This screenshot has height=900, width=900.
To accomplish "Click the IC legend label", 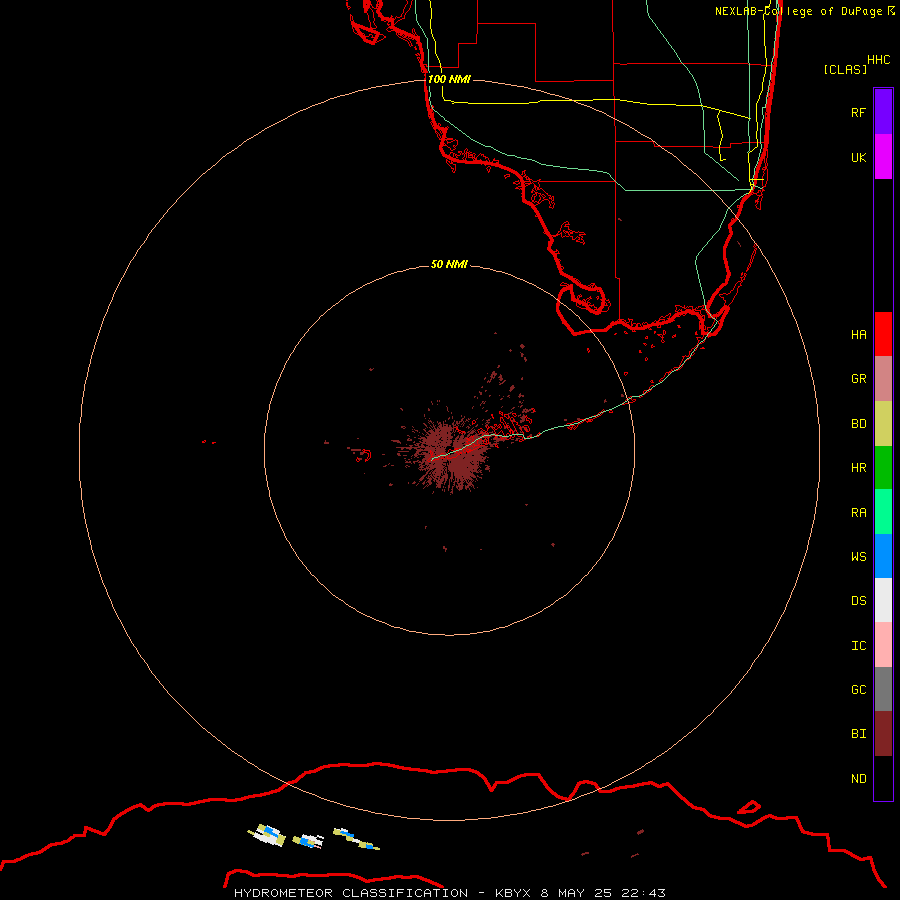I will (858, 646).
